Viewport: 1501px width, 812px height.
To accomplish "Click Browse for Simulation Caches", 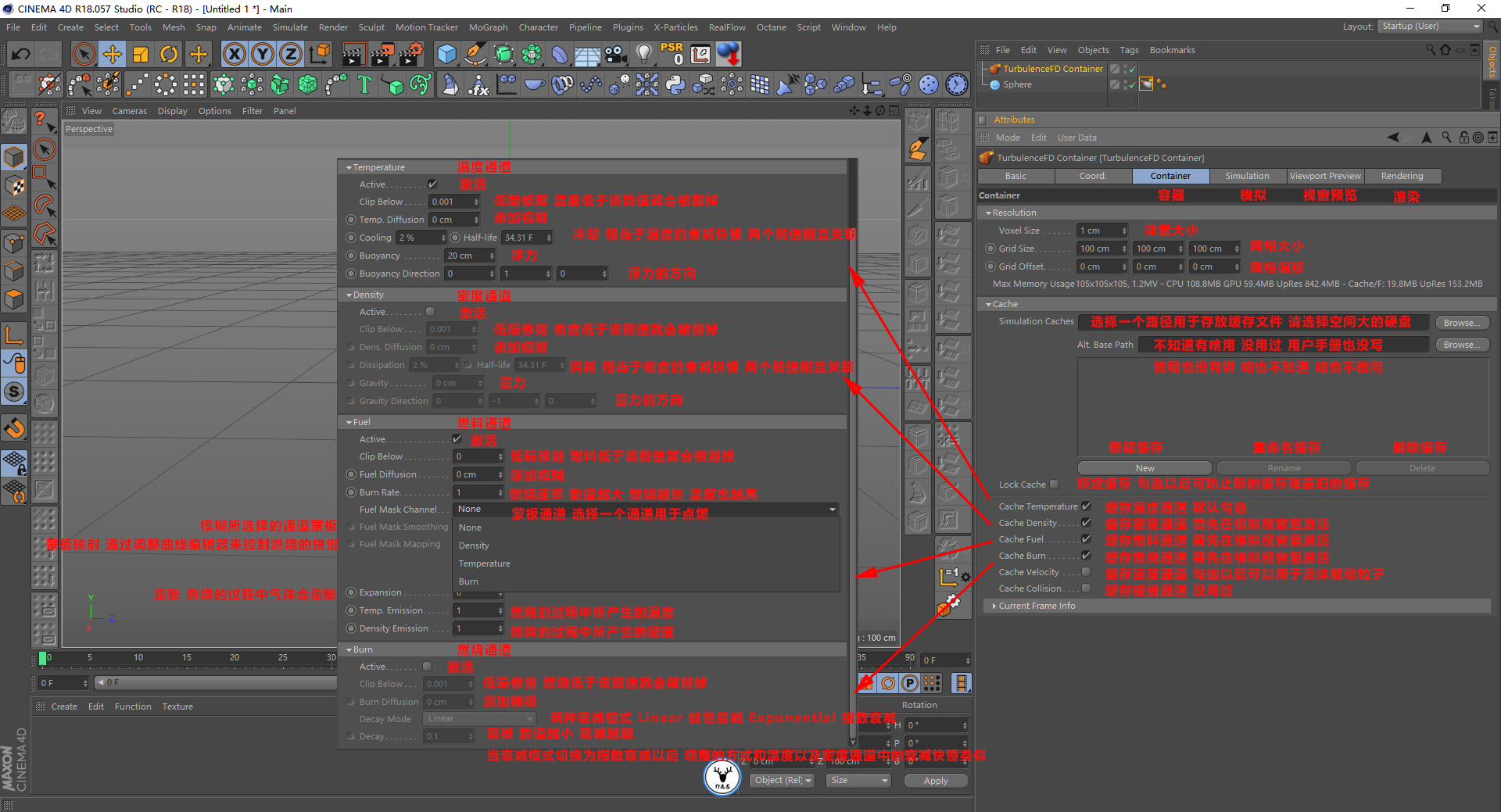I will tap(1462, 323).
